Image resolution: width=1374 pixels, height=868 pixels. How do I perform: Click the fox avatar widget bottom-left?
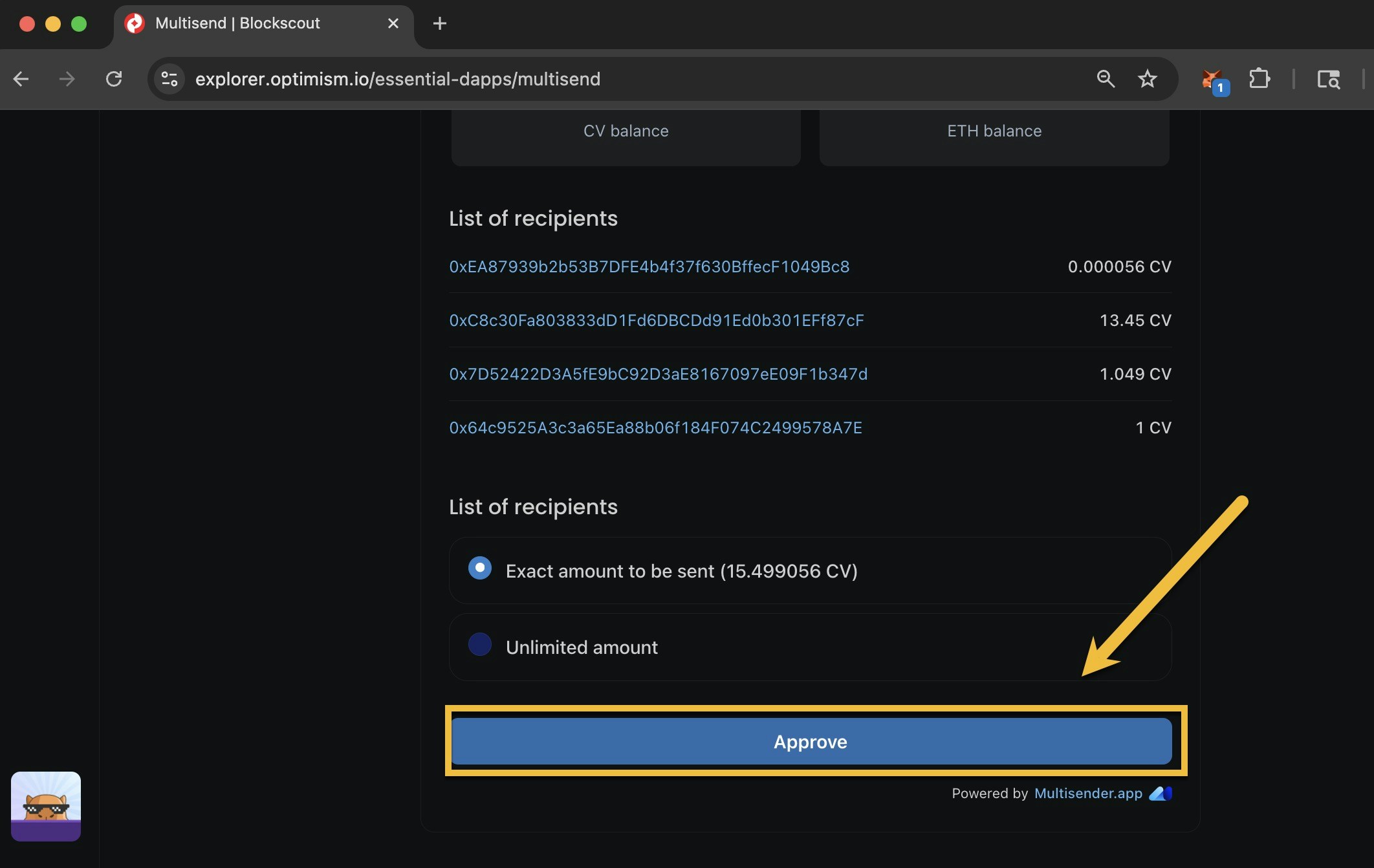point(45,807)
